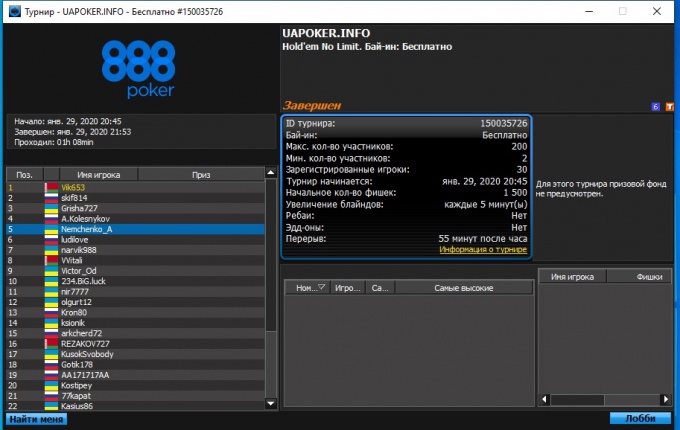
Task: Sort by 'Поз.' column header
Action: (x=25, y=175)
